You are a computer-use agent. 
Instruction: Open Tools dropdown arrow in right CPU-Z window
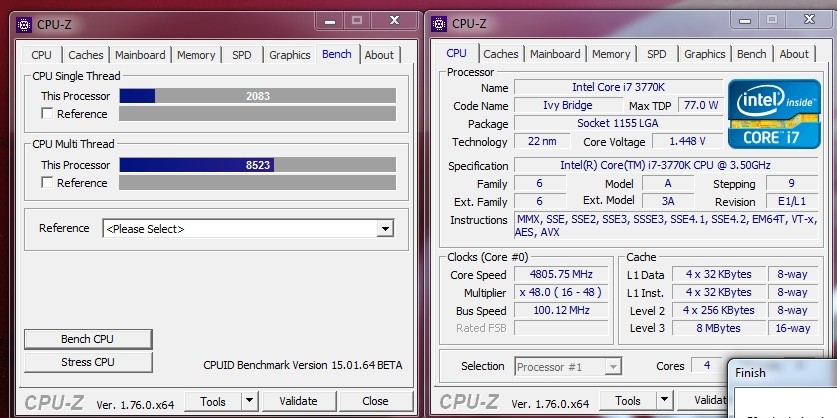pyautogui.click(x=665, y=400)
